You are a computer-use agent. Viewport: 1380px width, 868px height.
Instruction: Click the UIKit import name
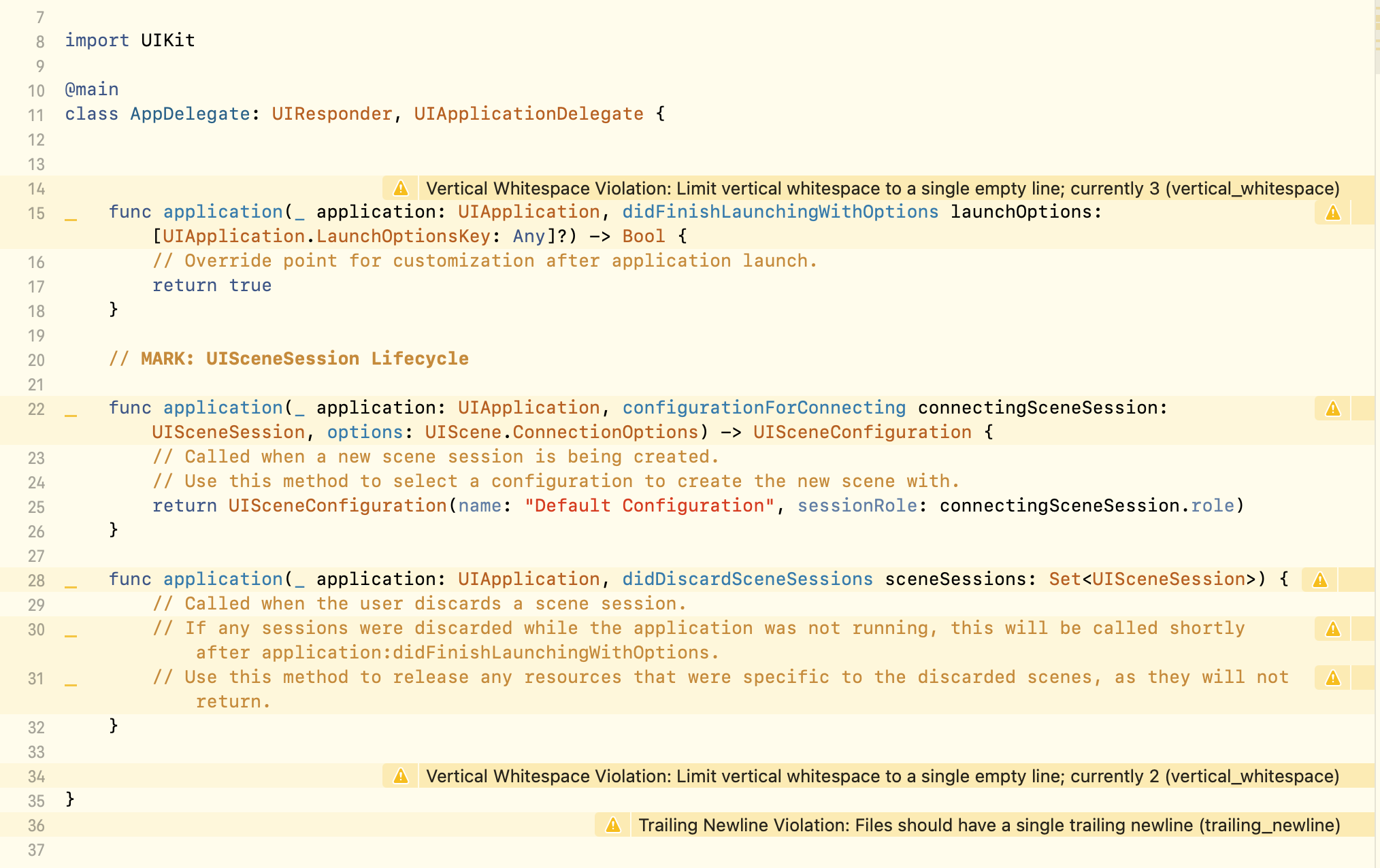[x=167, y=40]
